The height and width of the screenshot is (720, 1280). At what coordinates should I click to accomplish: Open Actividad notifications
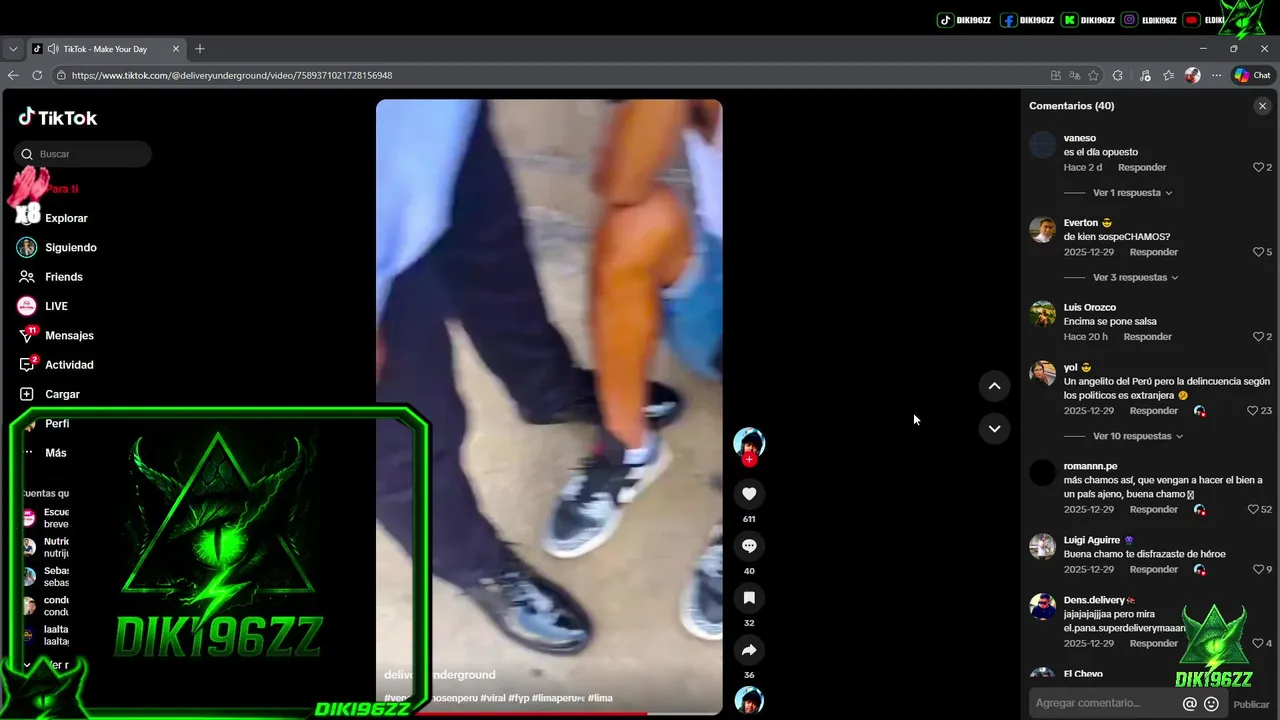coord(55,365)
